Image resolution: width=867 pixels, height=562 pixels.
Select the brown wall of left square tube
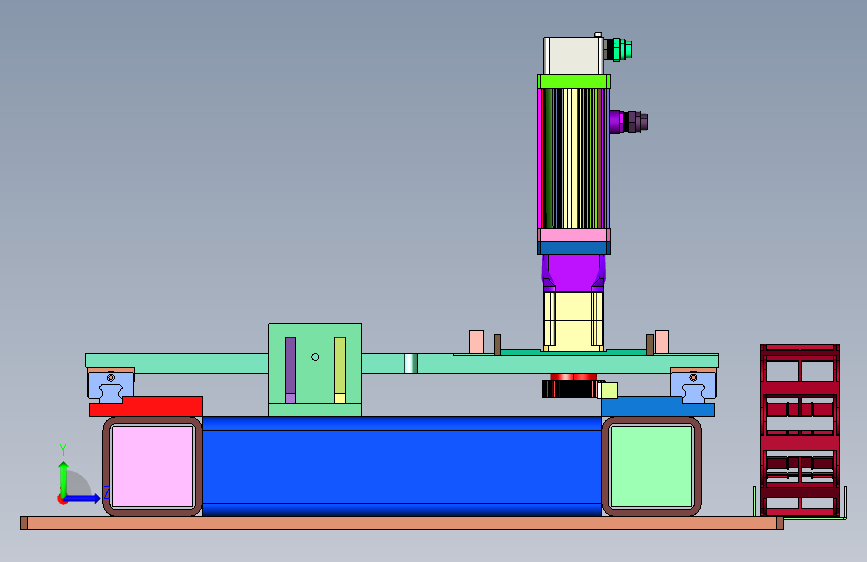pos(107,466)
